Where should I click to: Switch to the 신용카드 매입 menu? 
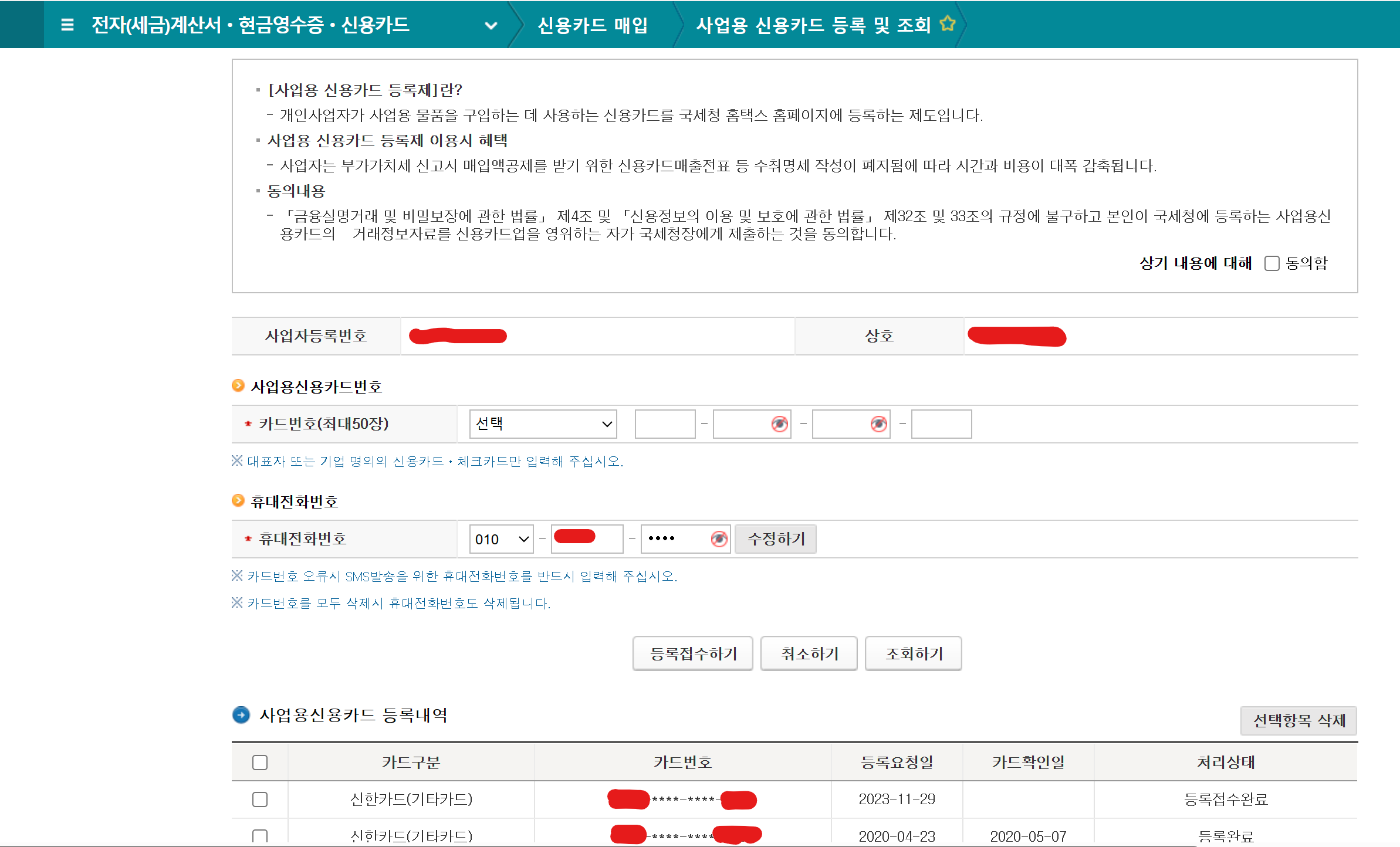[x=593, y=24]
